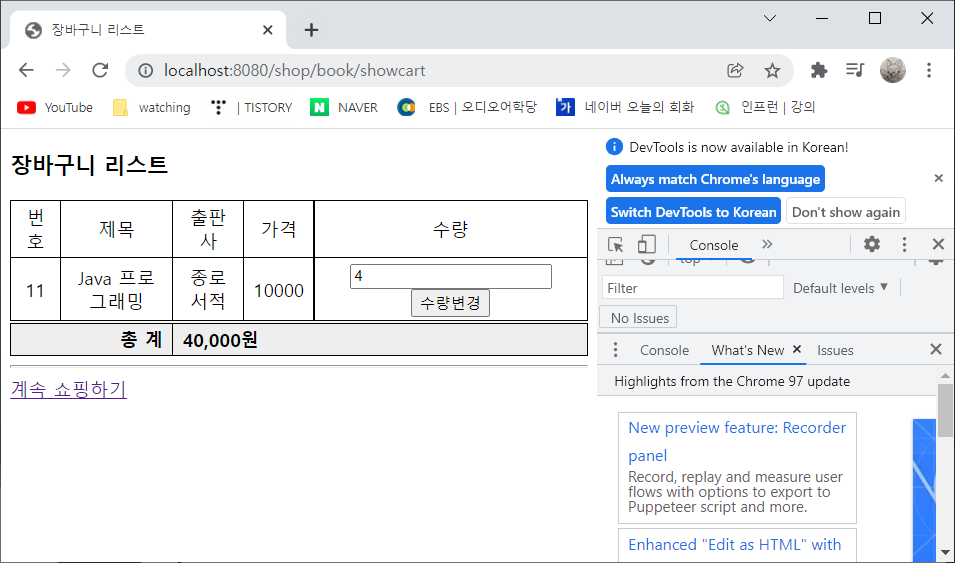Click the quantity input field
Image resolution: width=955 pixels, height=563 pixels.
tap(451, 276)
